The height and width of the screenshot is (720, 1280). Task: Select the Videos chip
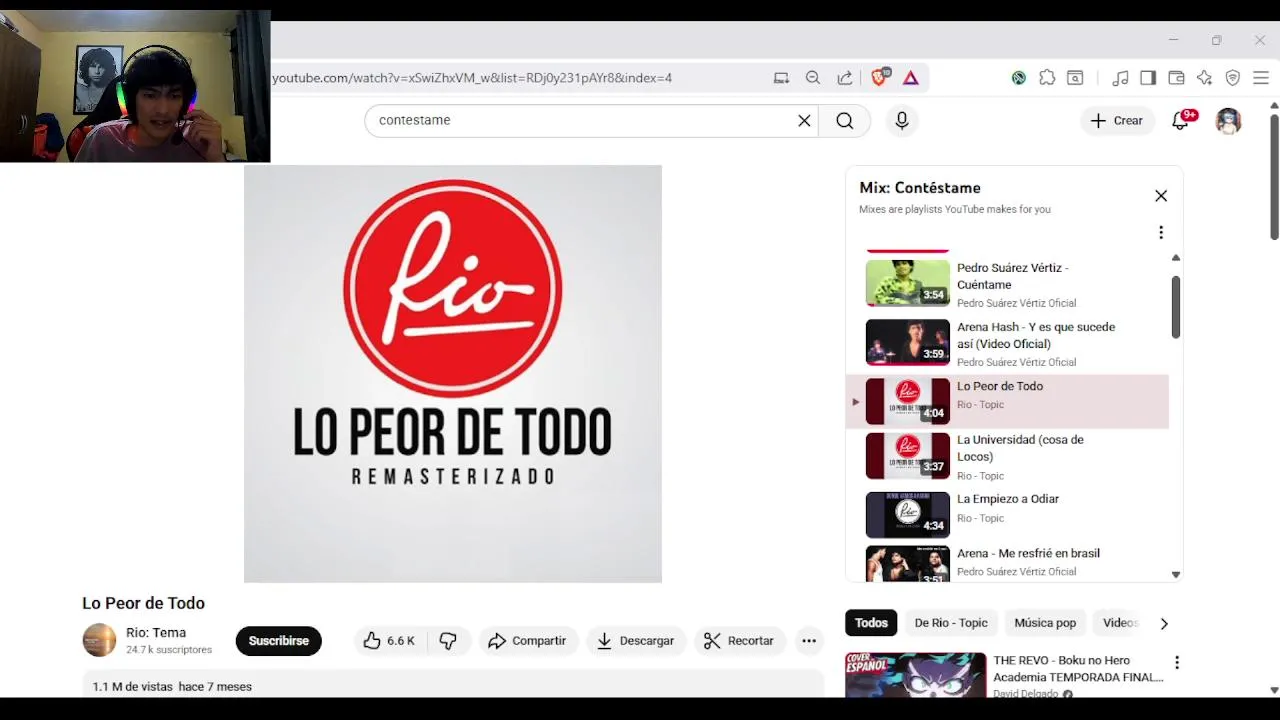[x=1120, y=623]
